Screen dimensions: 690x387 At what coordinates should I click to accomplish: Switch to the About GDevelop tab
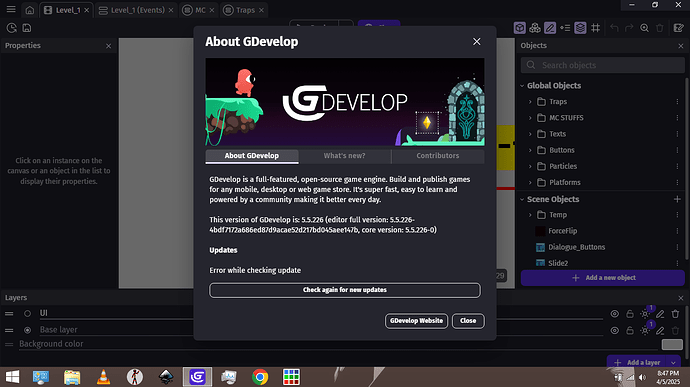(252, 156)
